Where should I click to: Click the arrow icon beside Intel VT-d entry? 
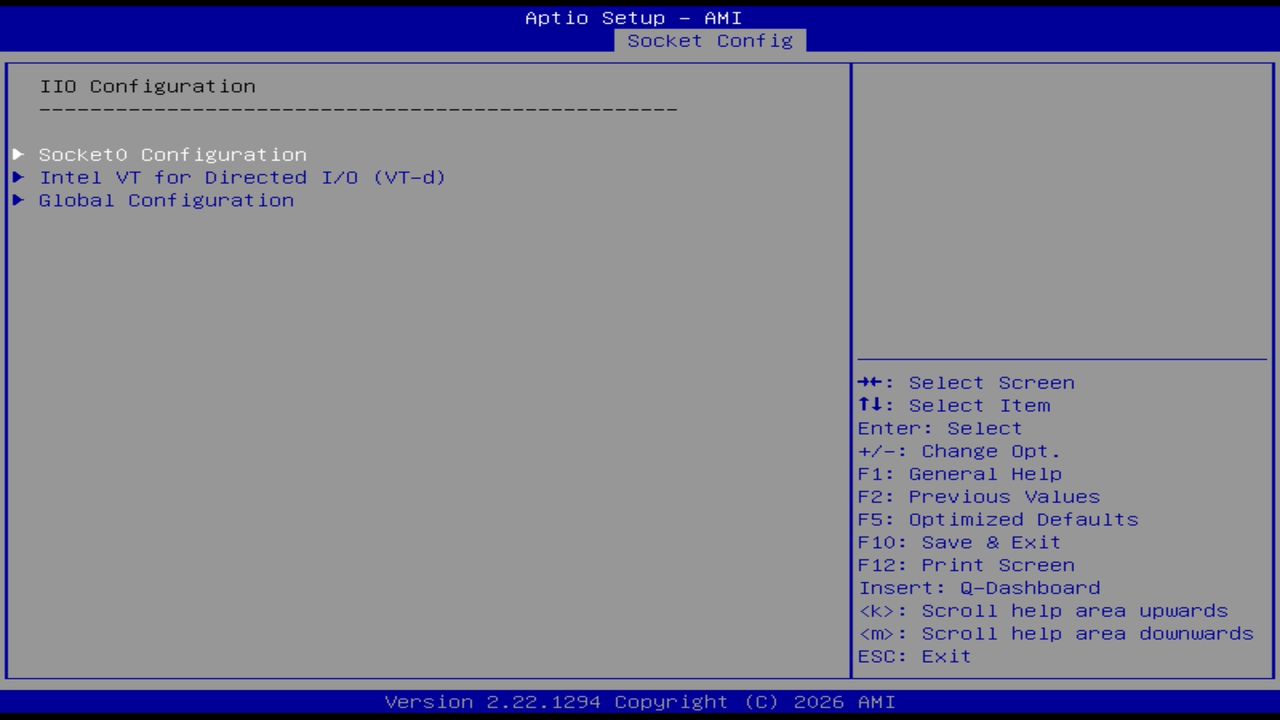click(x=17, y=177)
